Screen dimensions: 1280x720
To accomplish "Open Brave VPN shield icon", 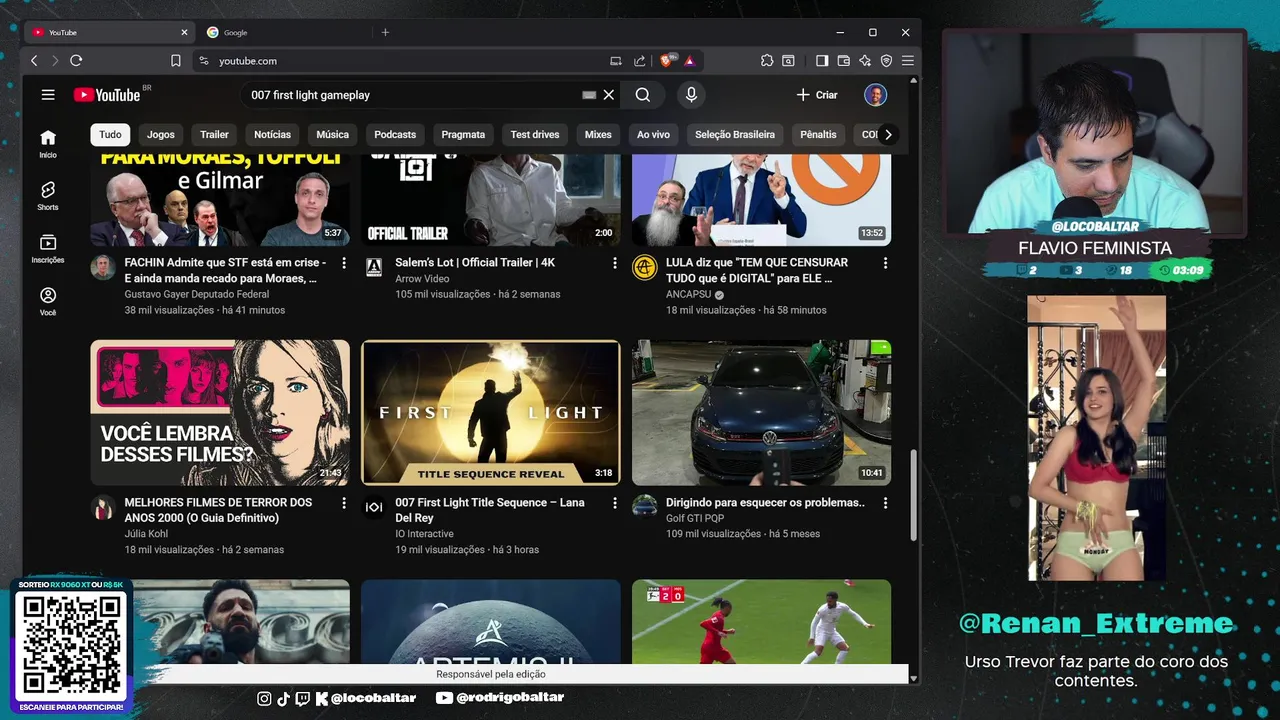I will [886, 61].
